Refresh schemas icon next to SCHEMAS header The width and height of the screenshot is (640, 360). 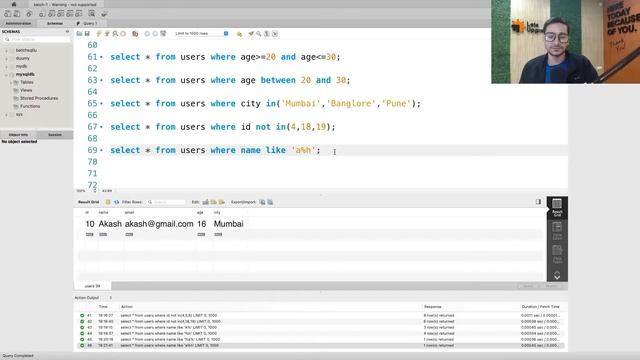point(67,31)
